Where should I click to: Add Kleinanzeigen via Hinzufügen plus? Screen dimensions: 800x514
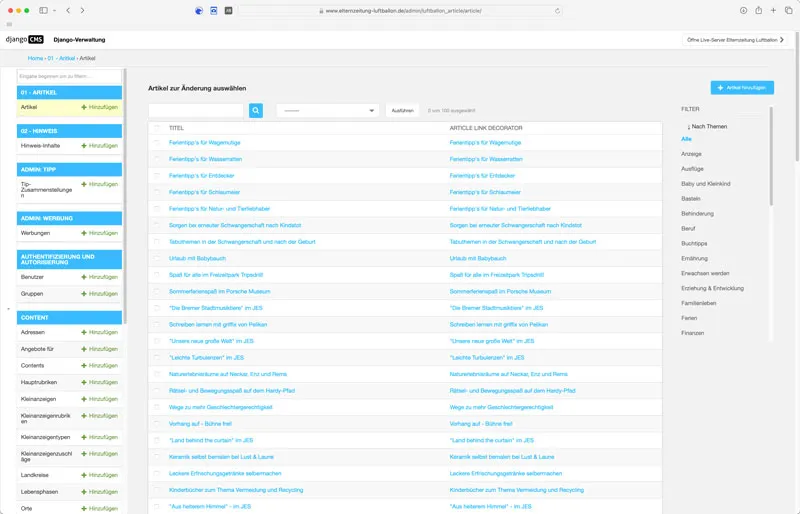click(99, 399)
